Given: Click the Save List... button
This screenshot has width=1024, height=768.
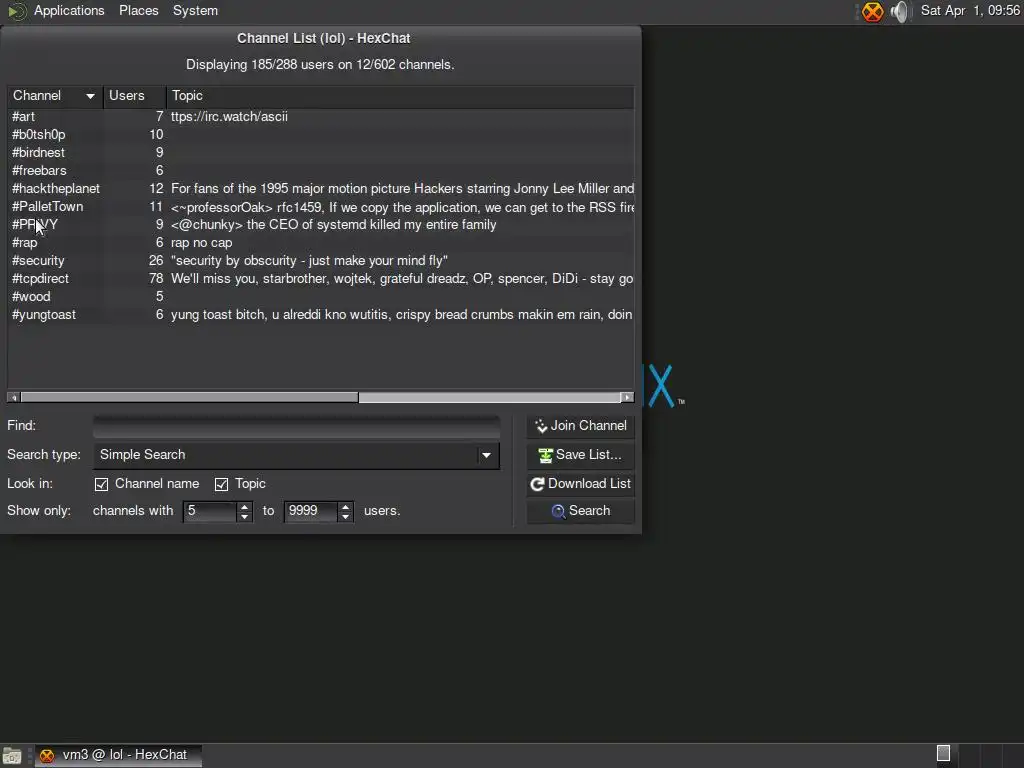Looking at the screenshot, I should (580, 455).
